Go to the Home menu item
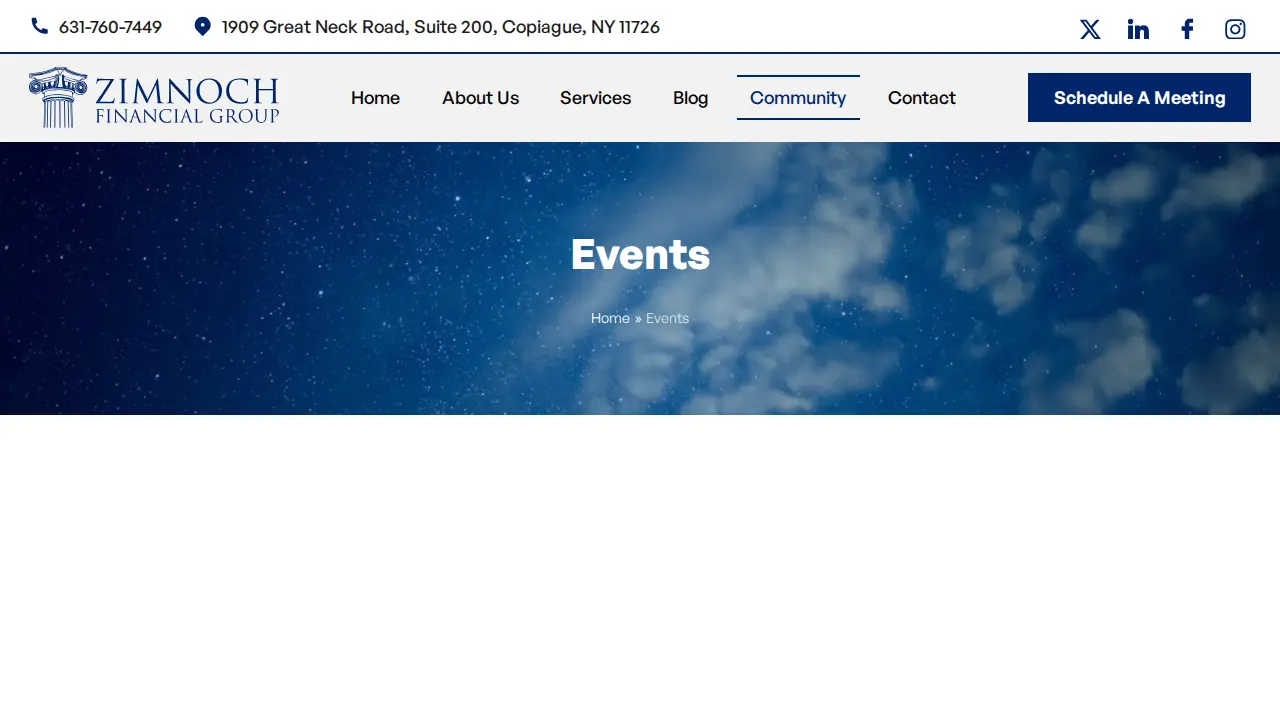Image resolution: width=1280 pixels, height=720 pixels. (x=375, y=98)
